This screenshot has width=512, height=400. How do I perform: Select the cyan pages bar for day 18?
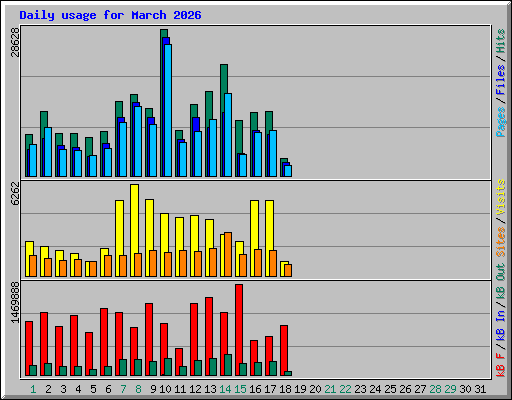(288, 171)
